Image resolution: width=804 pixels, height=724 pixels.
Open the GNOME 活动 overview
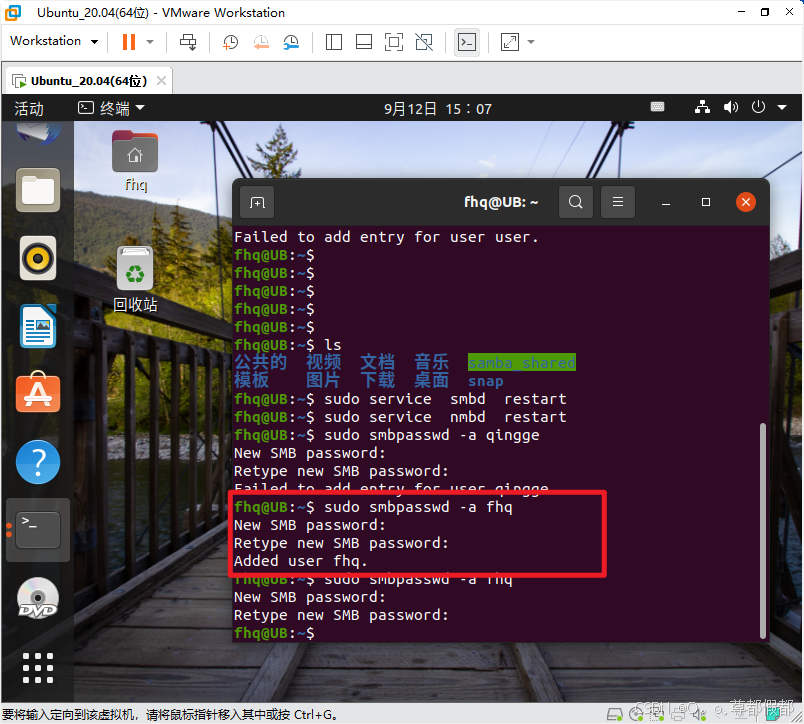[x=29, y=109]
